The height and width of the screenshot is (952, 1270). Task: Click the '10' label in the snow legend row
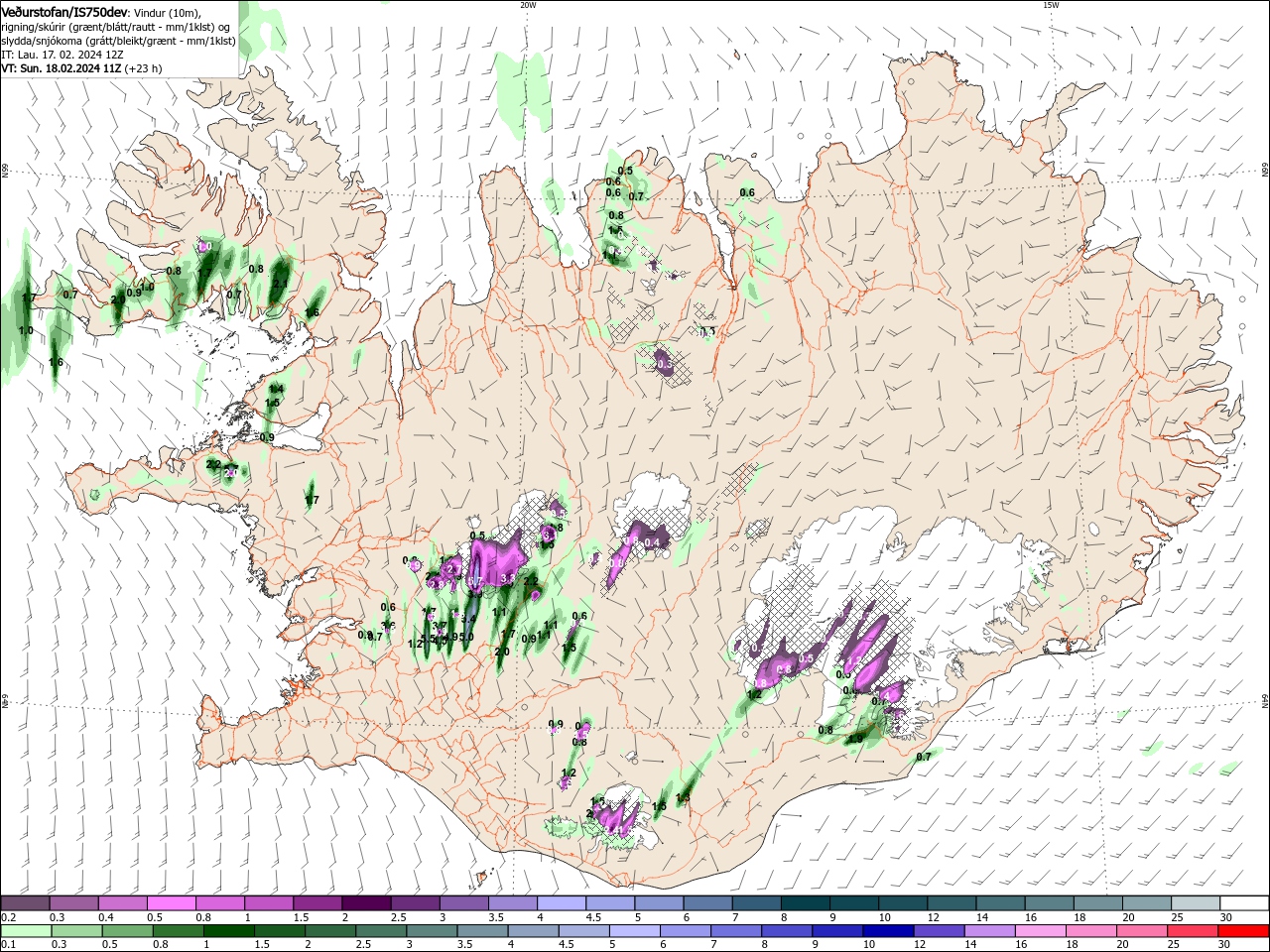[x=884, y=917]
